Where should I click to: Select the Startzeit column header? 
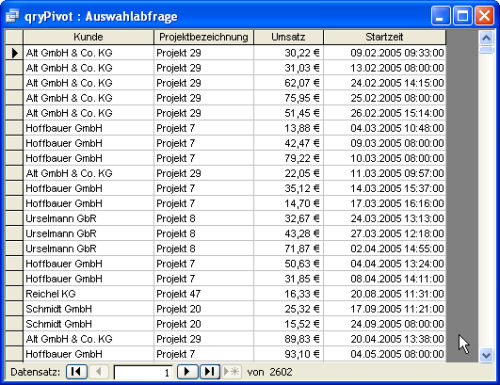(384, 37)
